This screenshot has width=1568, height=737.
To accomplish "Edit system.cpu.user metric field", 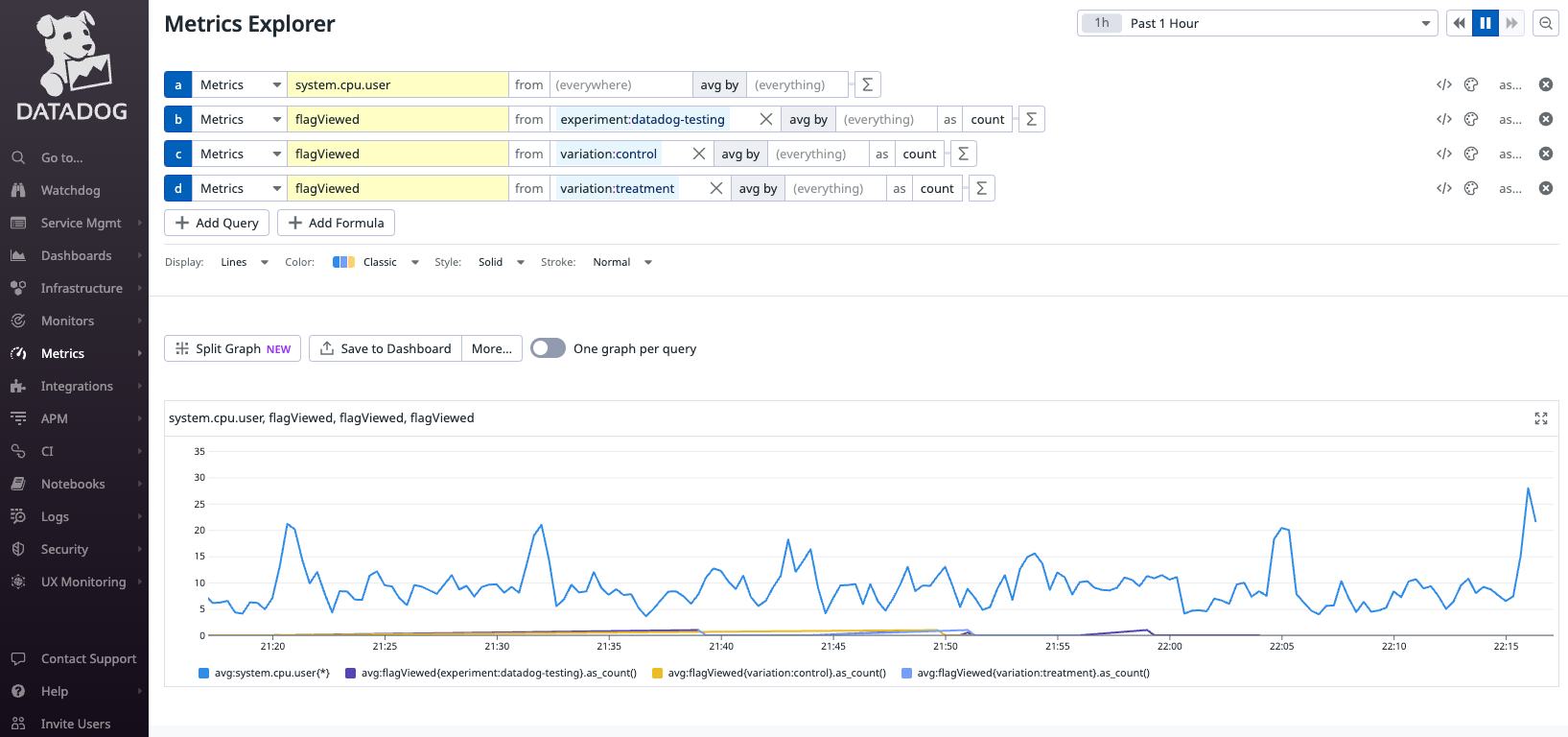I will (x=398, y=84).
